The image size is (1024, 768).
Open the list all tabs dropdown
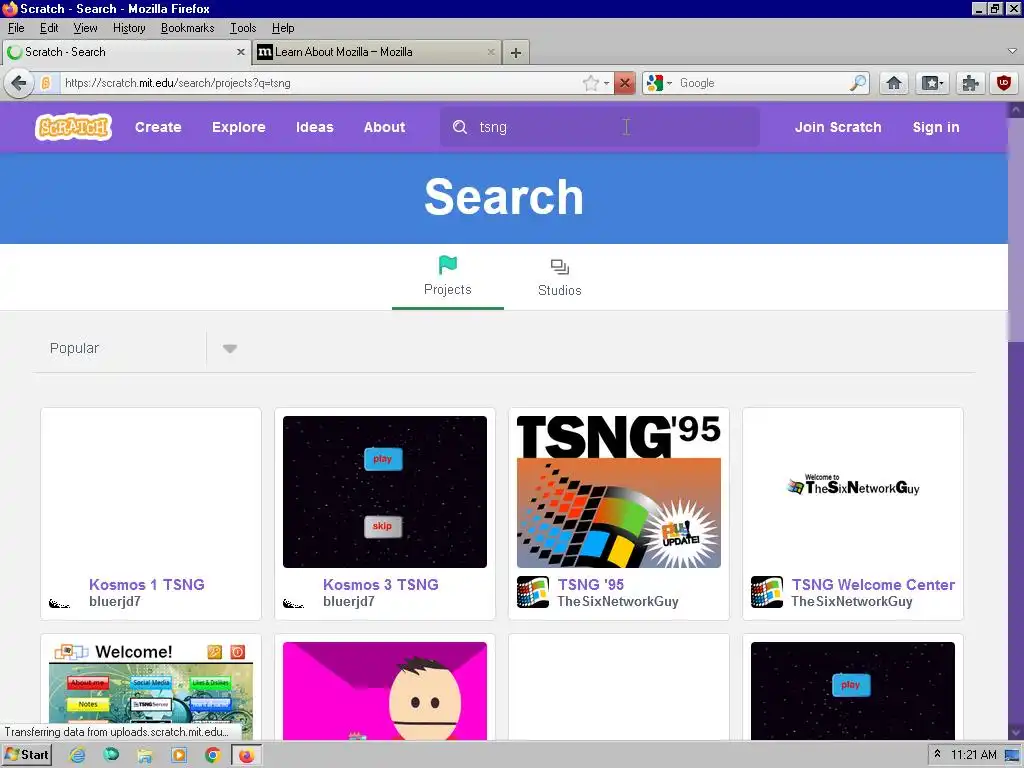1012,51
